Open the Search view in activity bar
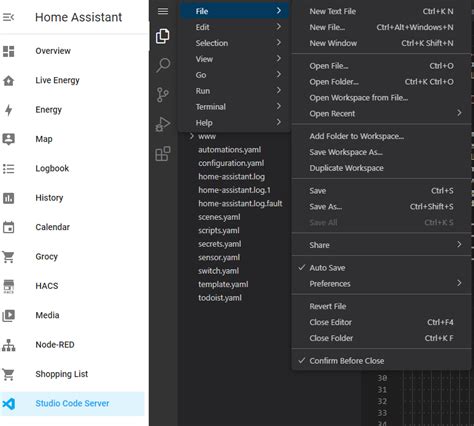This screenshot has width=474, height=426. pyautogui.click(x=163, y=65)
